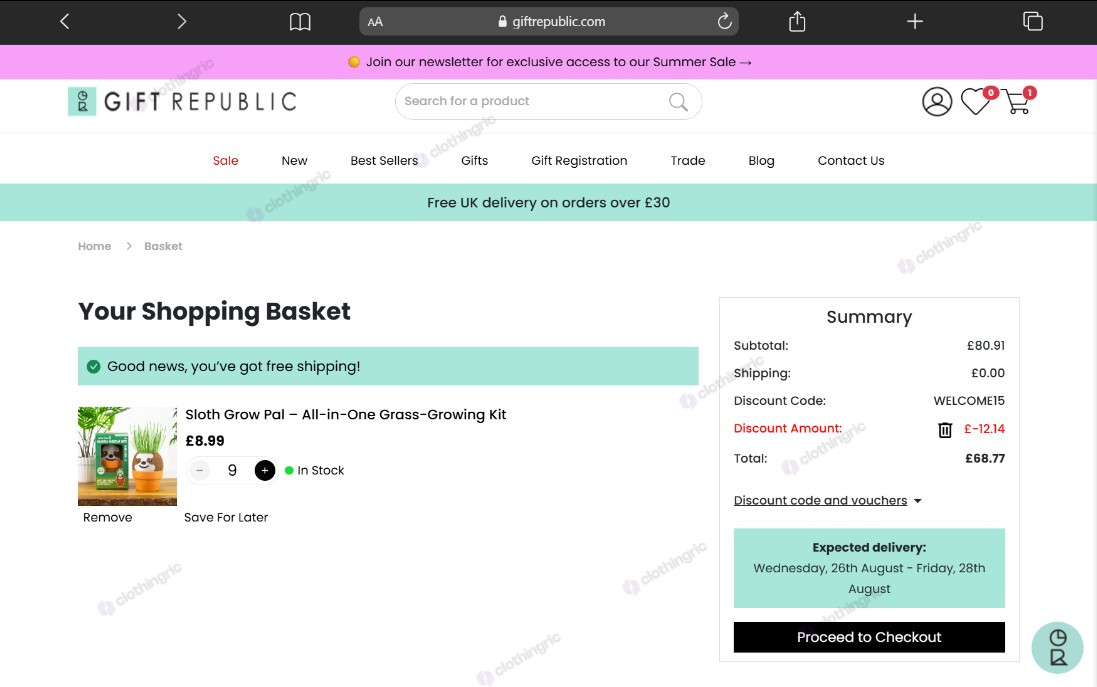Increase sloth kit quantity with plus button
The height and width of the screenshot is (687, 1097).
264,471
